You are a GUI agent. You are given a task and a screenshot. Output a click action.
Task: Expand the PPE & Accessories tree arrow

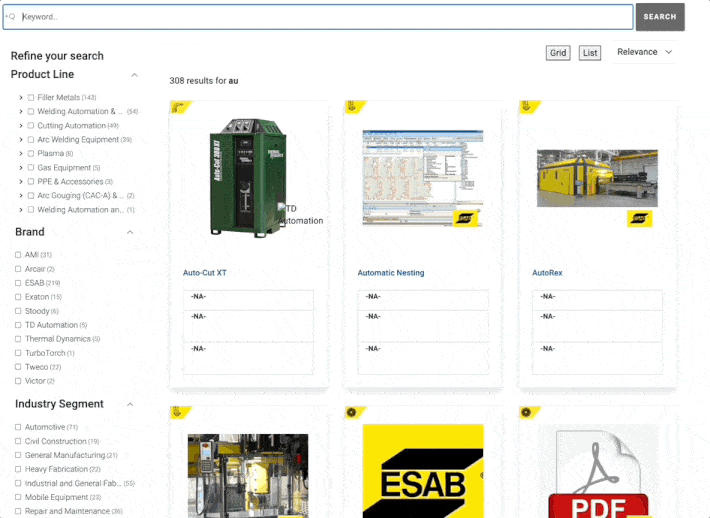[21, 182]
